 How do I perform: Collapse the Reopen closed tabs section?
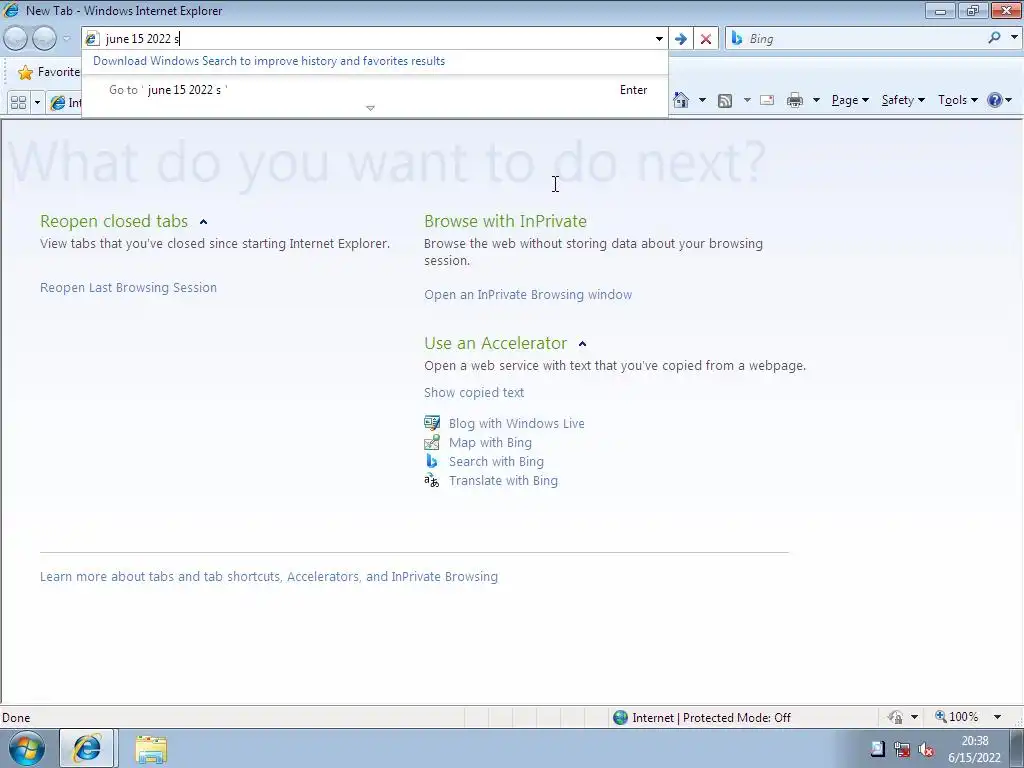(203, 222)
